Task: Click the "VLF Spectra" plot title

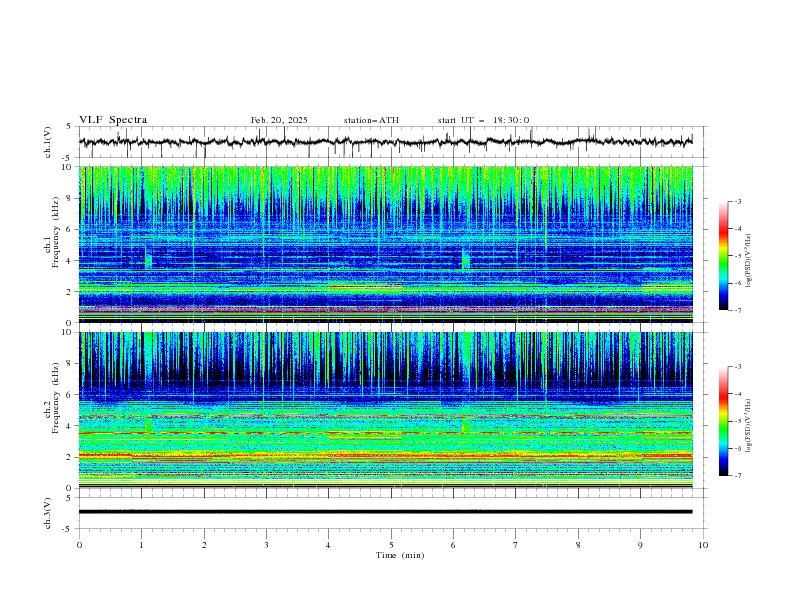Action: coord(113,120)
